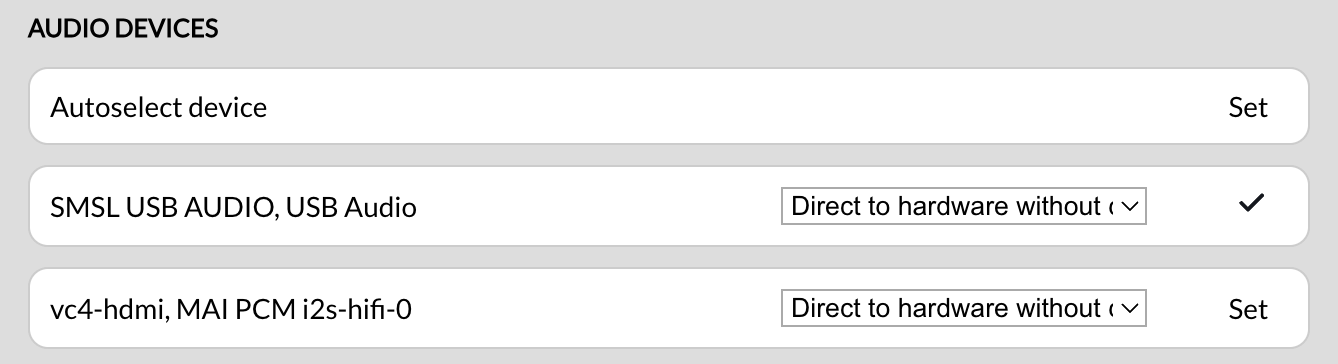Set vc4-hdmi MAI PCM as audio device
The width and height of the screenshot is (1338, 364).
1248,309
